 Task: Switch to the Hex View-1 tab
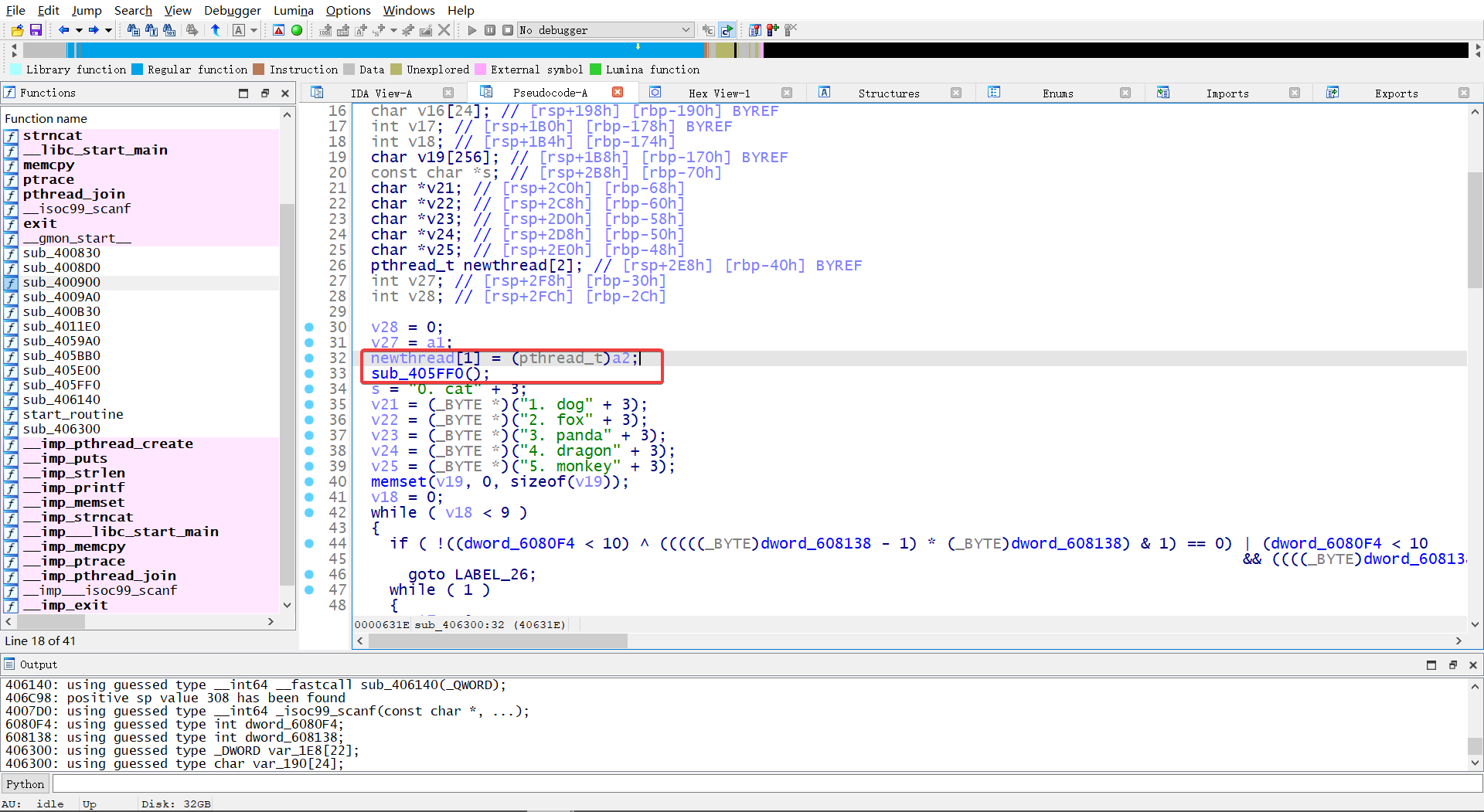[x=719, y=92]
